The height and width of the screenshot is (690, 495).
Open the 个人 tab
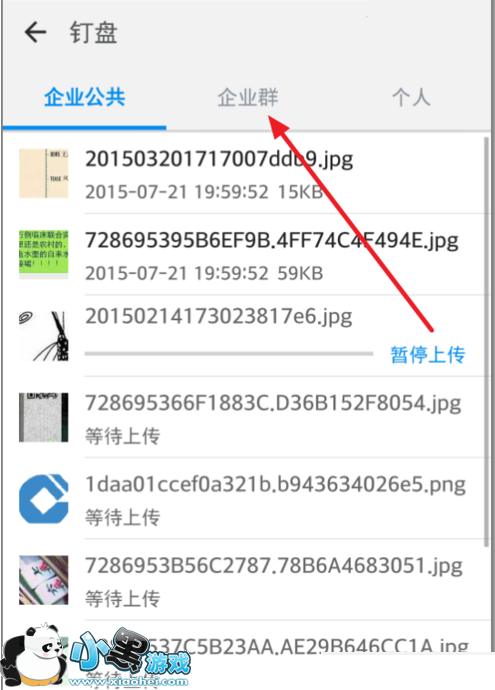tap(411, 97)
